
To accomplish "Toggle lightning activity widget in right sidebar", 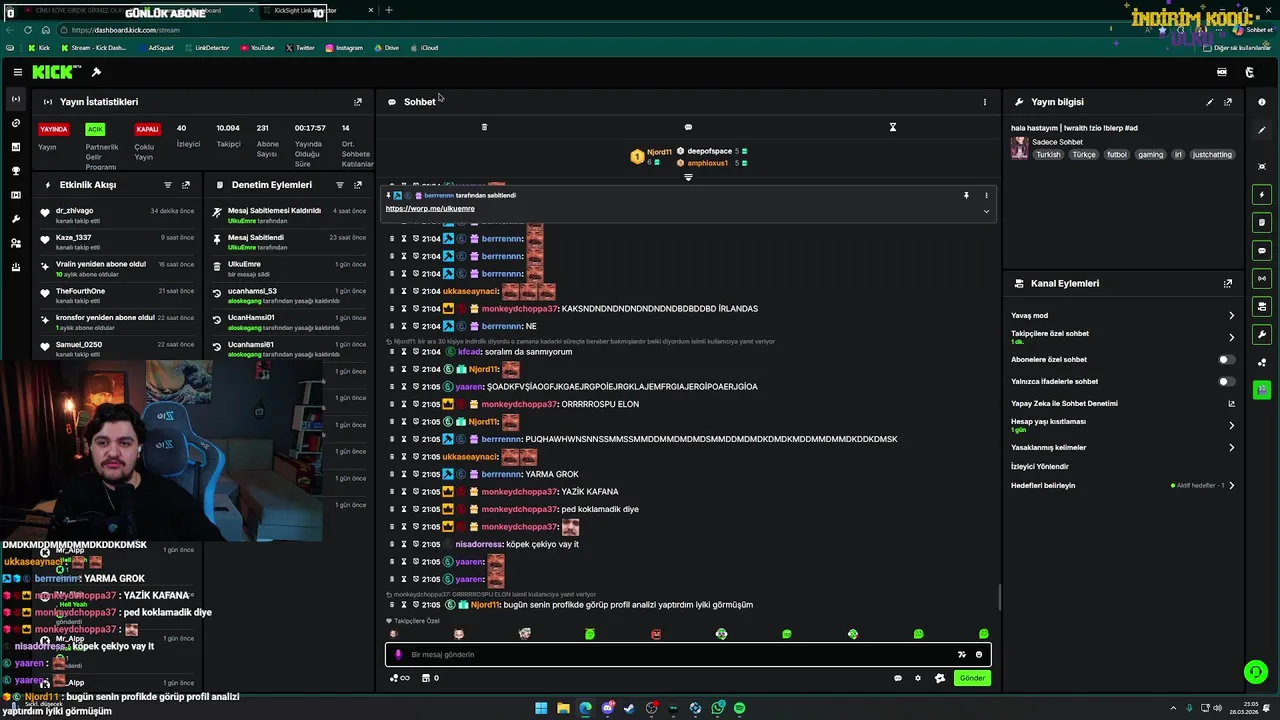I will pyautogui.click(x=1262, y=195).
